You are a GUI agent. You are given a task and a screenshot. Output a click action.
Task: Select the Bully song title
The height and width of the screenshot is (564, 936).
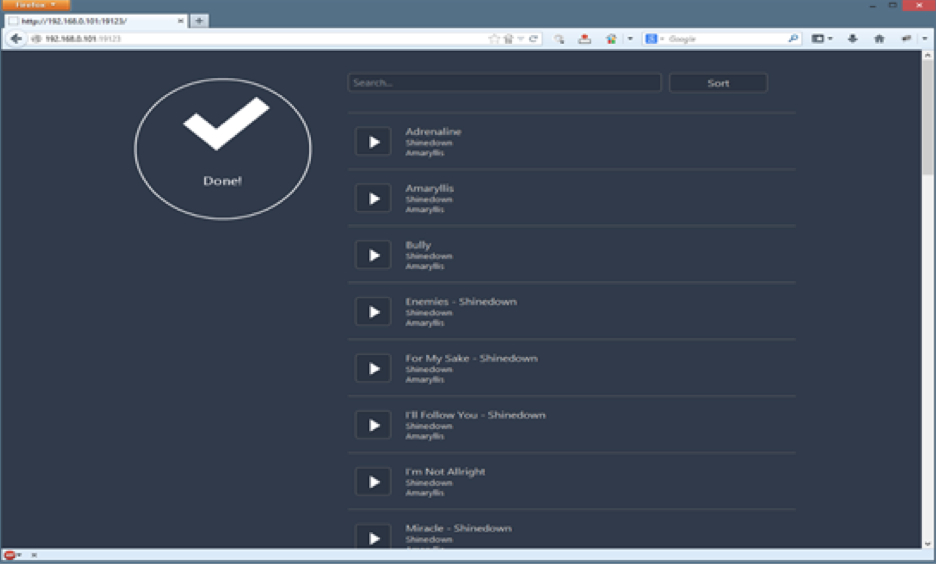[418, 245]
